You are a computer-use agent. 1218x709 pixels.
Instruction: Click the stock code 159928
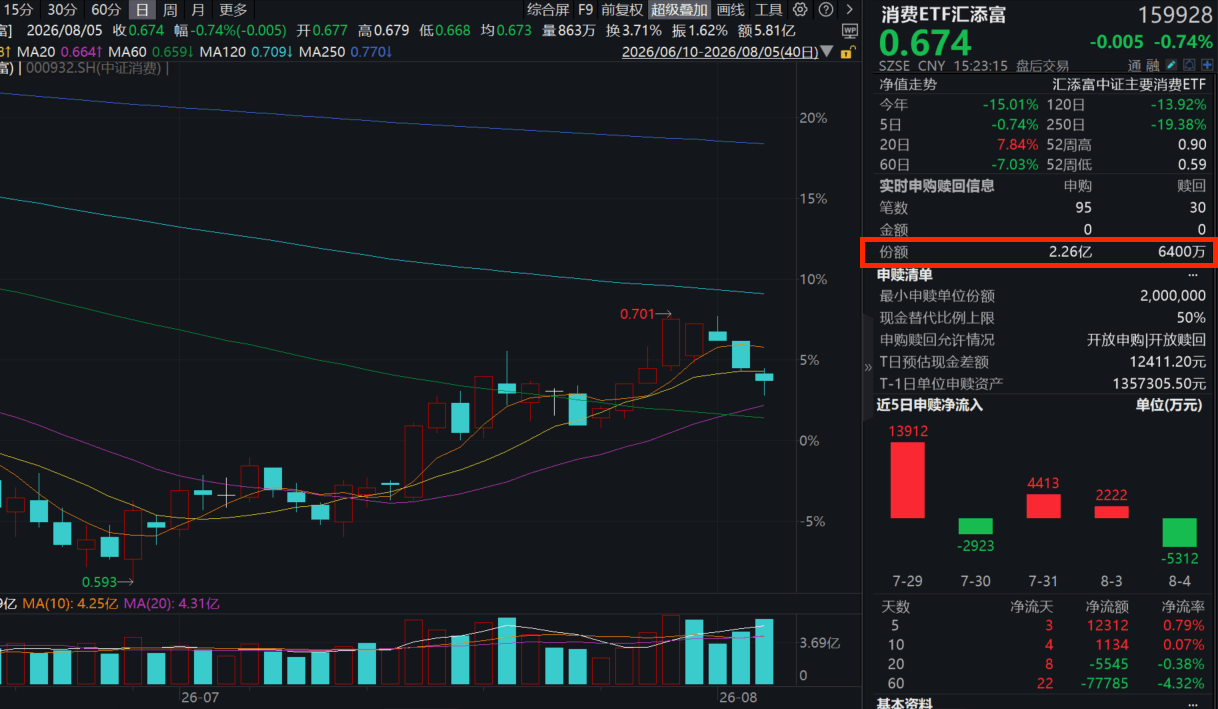point(1173,14)
